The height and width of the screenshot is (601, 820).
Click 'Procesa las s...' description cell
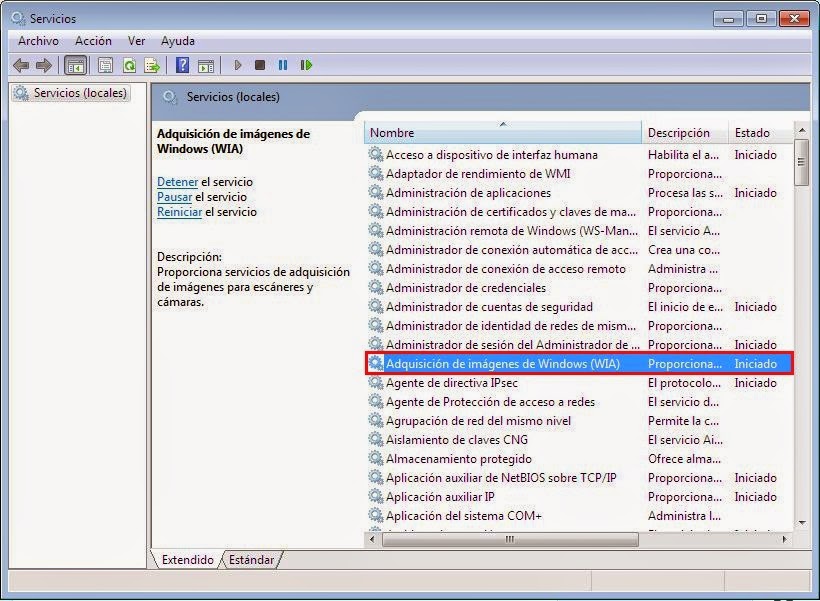click(x=685, y=193)
